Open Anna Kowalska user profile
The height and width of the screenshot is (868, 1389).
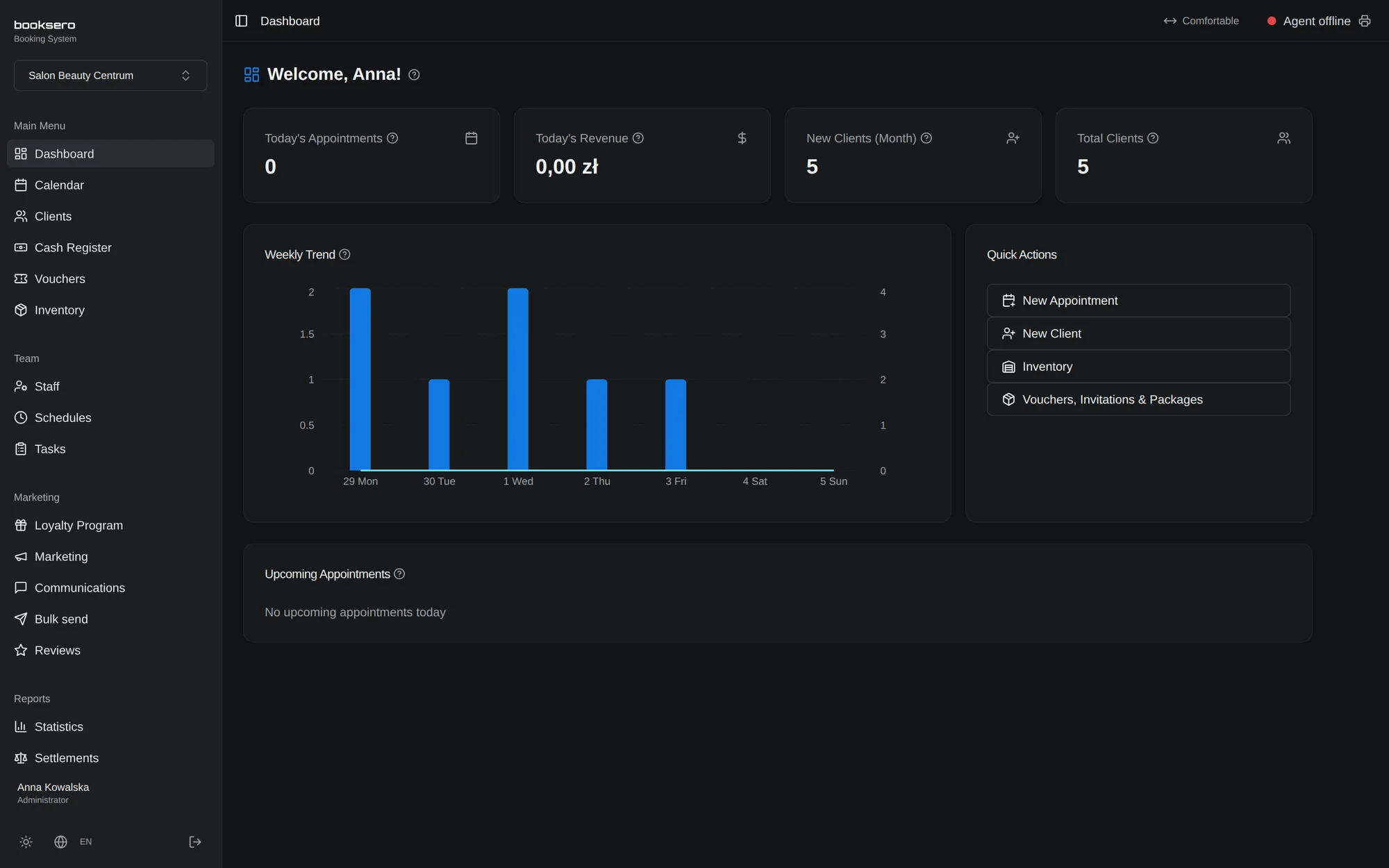tap(53, 793)
